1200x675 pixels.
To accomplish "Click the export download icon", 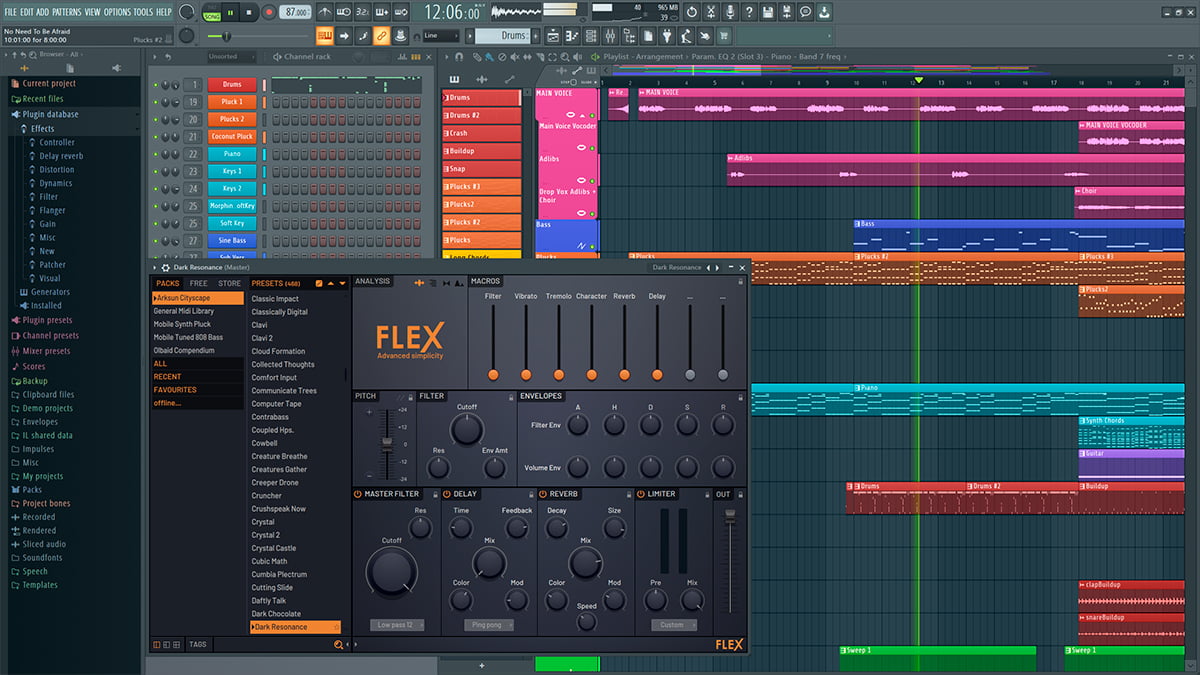I will point(825,12).
